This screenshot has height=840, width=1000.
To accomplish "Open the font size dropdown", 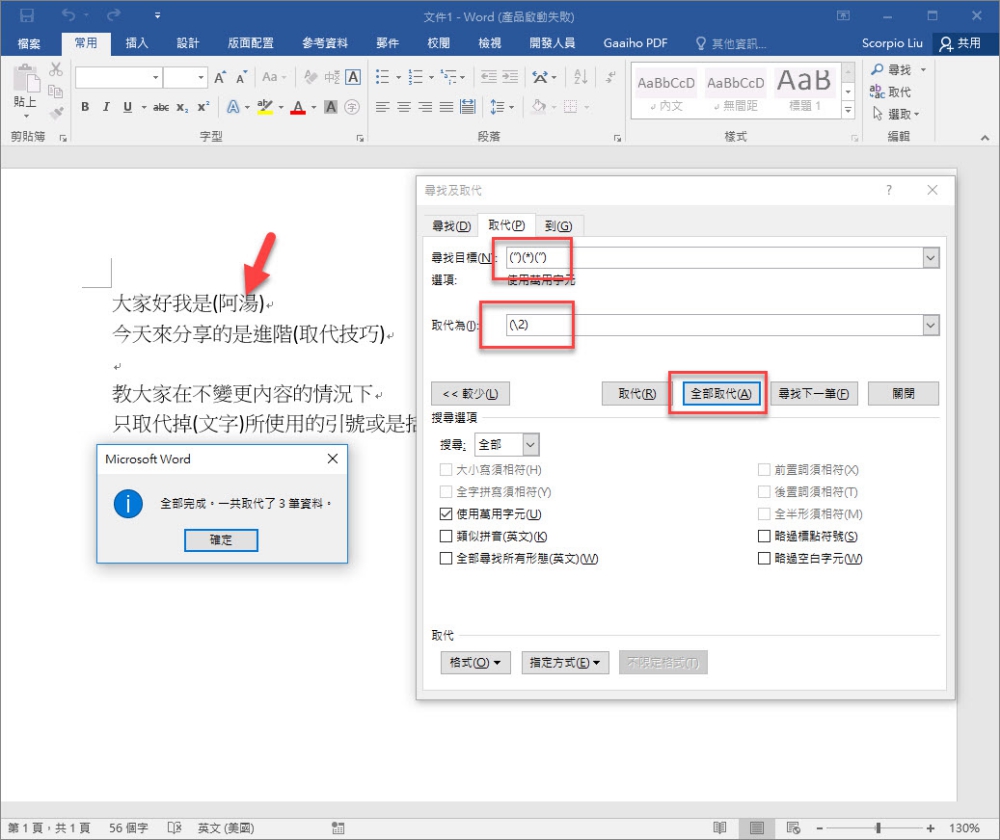I will [x=201, y=78].
